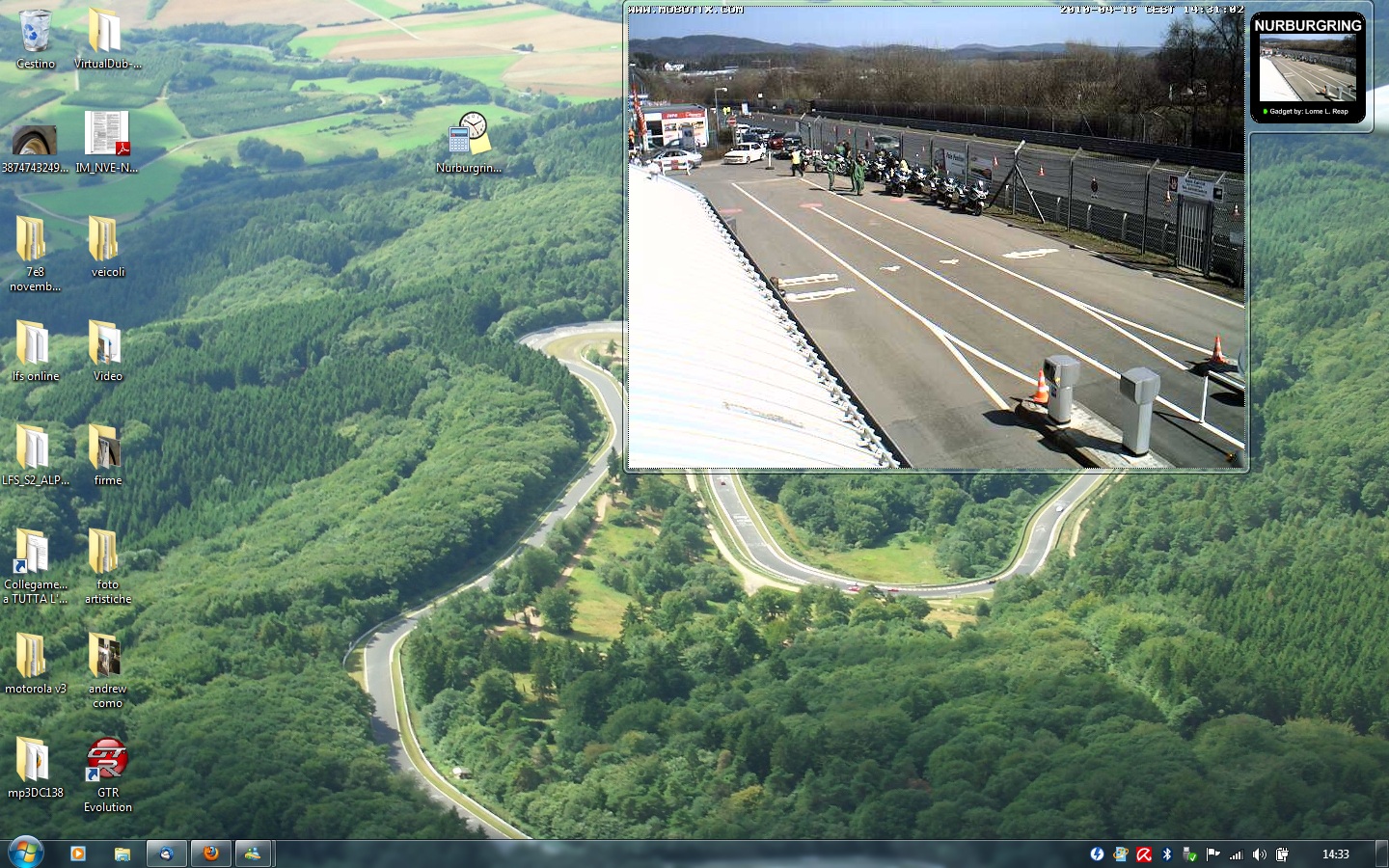
Task: Open the VirtualDub folder
Action: [x=106, y=34]
